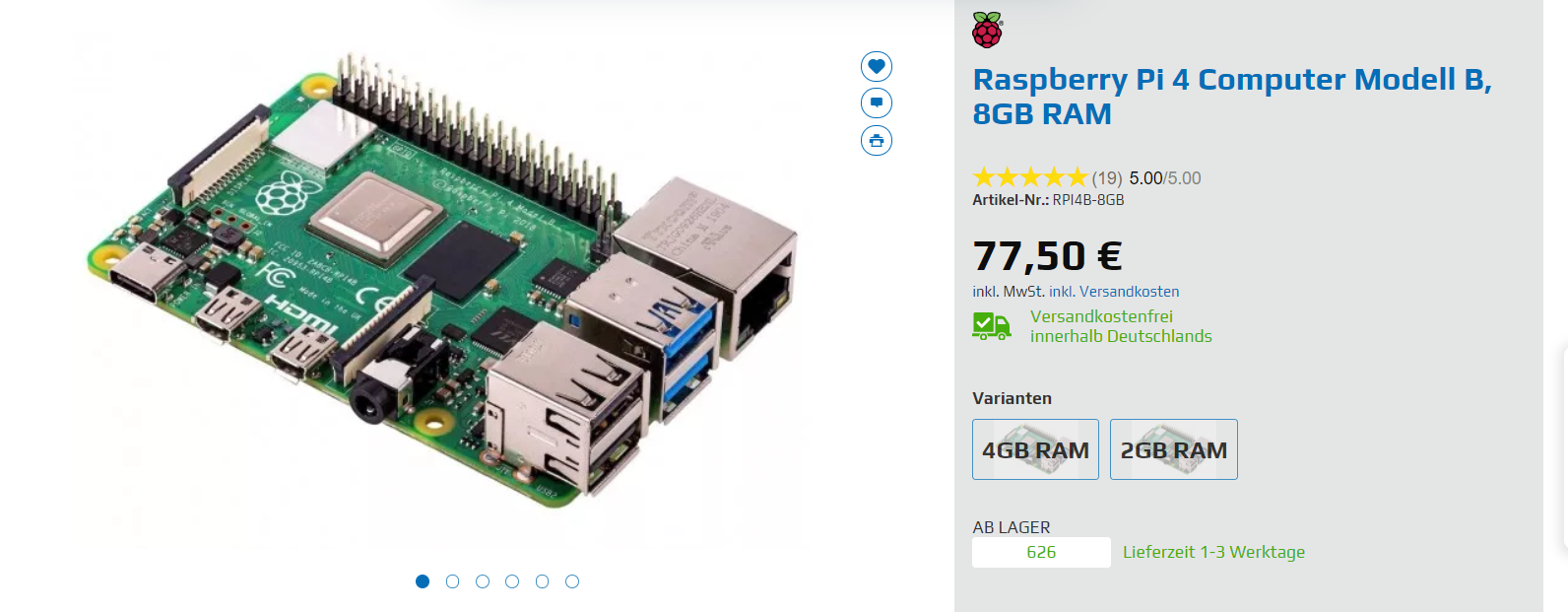
Task: Click the Versandkostenfrei innerhalb Deutschlands text
Action: [1121, 326]
